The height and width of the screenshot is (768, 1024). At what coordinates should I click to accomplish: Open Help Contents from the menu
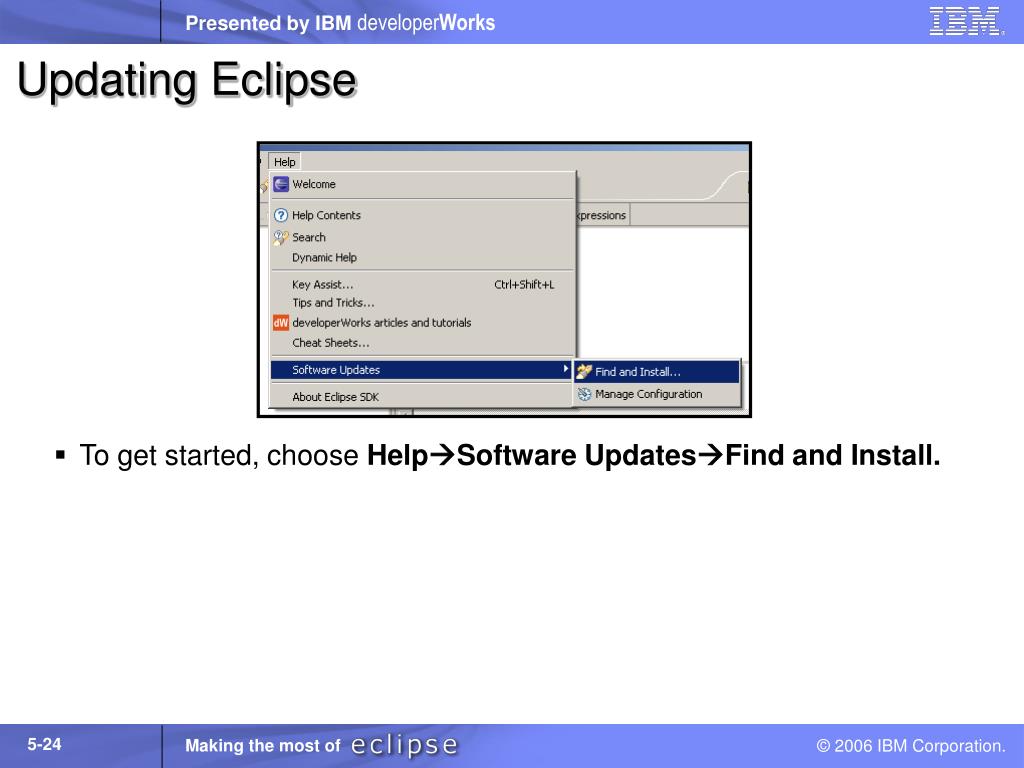click(x=422, y=215)
